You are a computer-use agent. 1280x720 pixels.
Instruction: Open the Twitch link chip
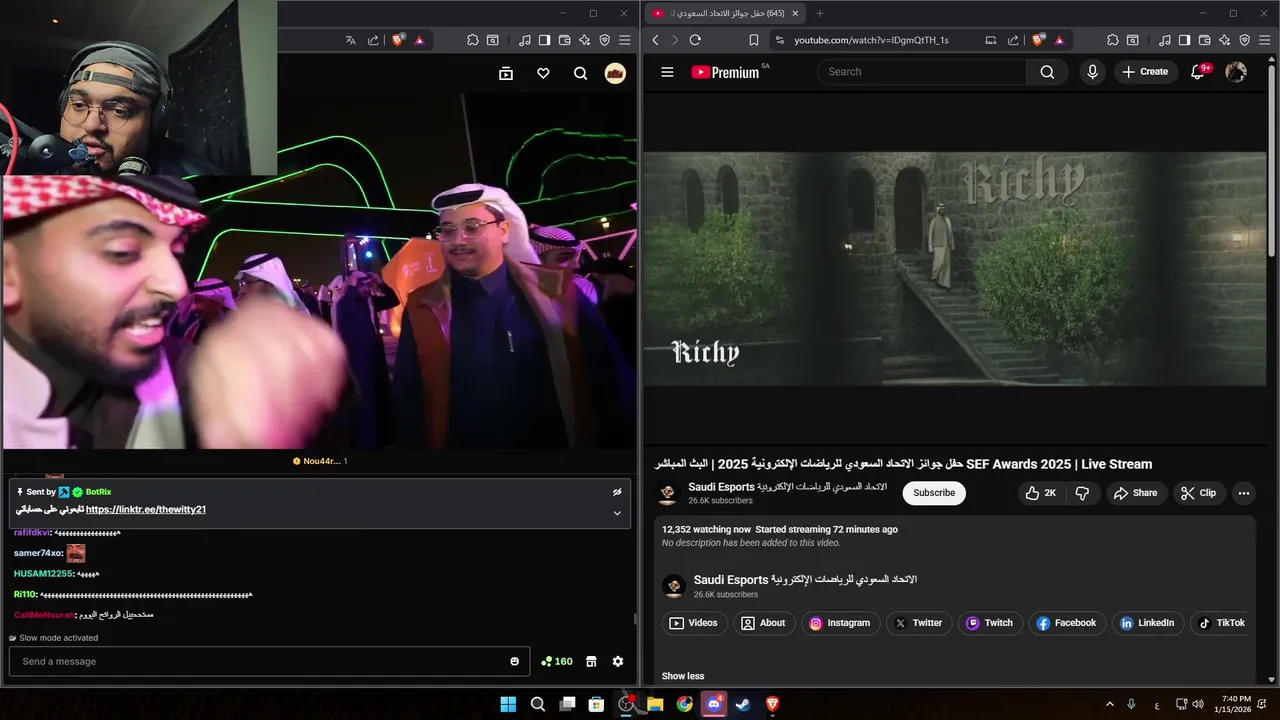[989, 623]
